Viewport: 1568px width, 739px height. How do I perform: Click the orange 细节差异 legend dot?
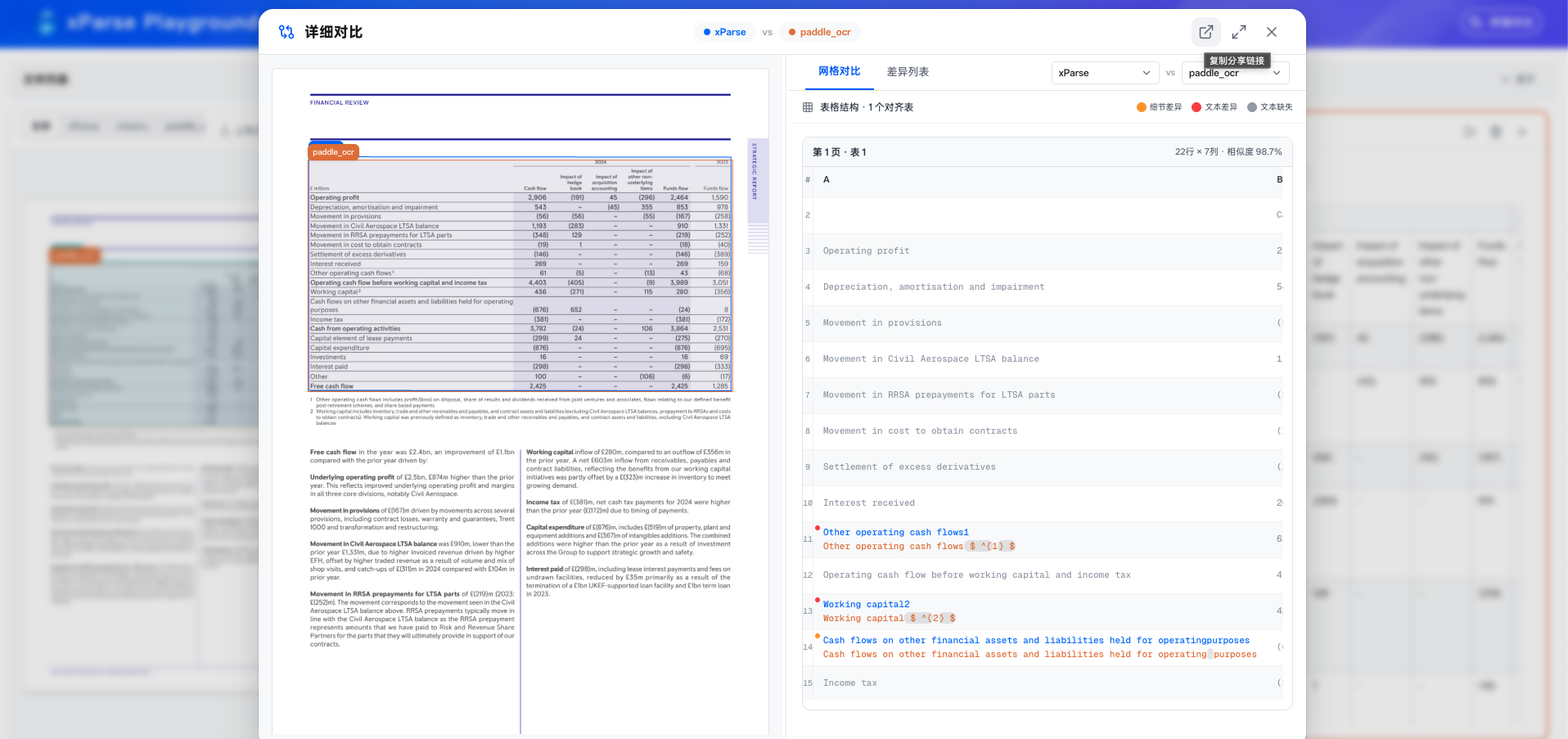click(1142, 107)
